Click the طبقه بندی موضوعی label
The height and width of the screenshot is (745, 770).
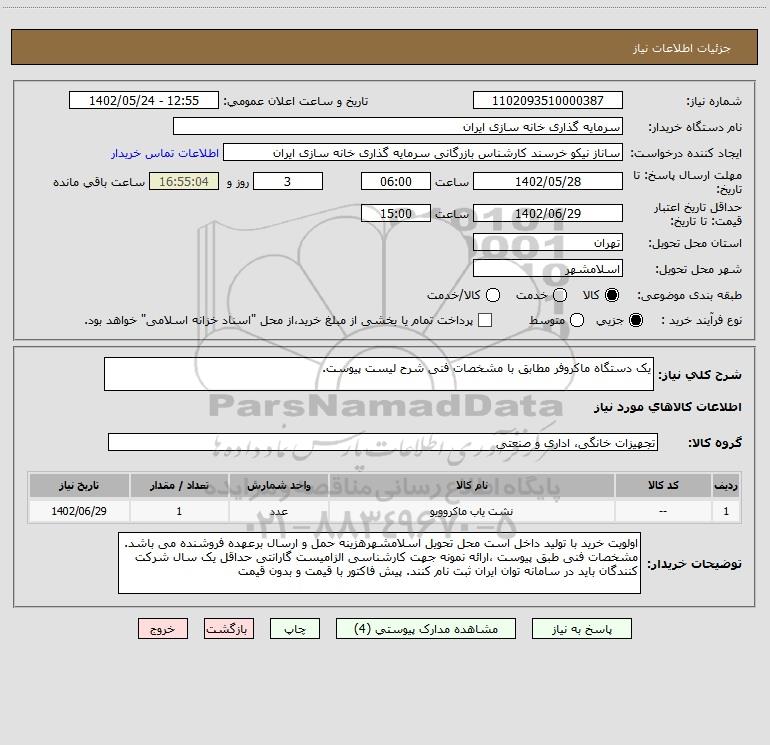(689, 295)
